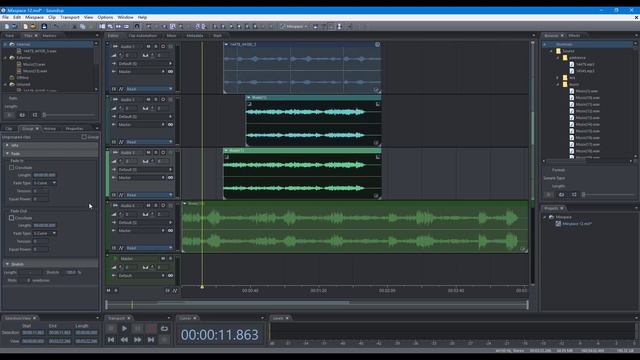Open Audio 1 input Default dropdown
Viewport: 640px width, 360px height.
[145, 64]
